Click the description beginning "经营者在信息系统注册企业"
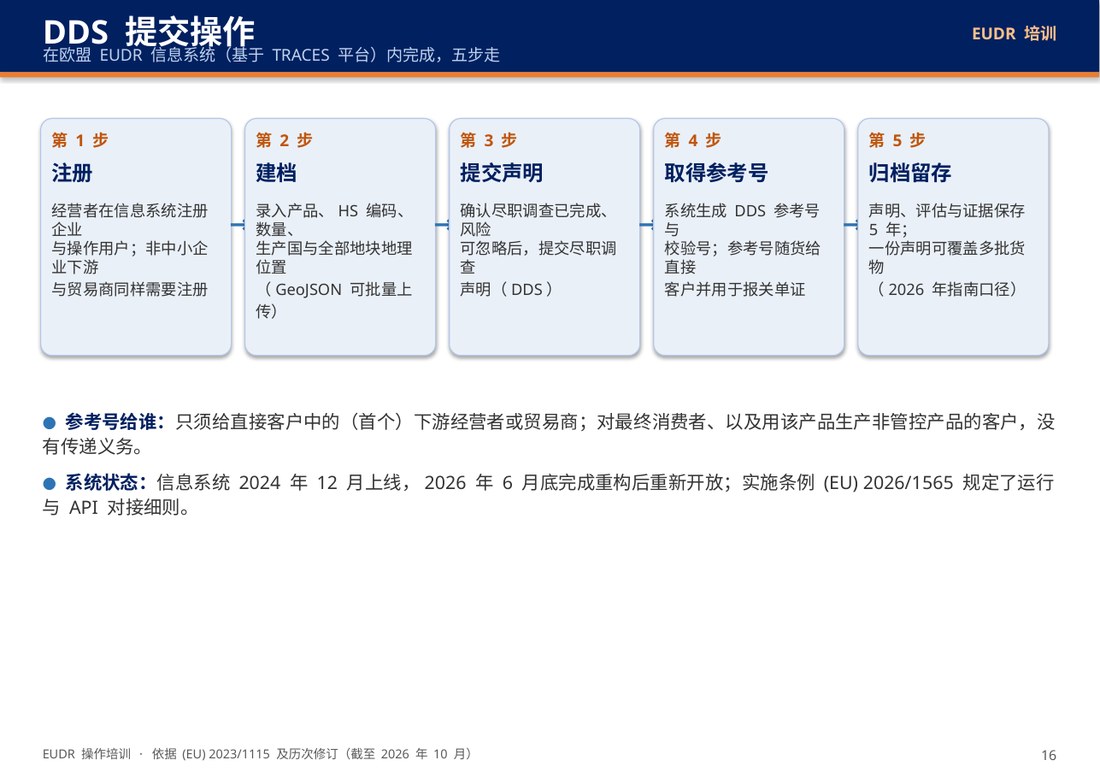1100x778 pixels. (x=130, y=250)
